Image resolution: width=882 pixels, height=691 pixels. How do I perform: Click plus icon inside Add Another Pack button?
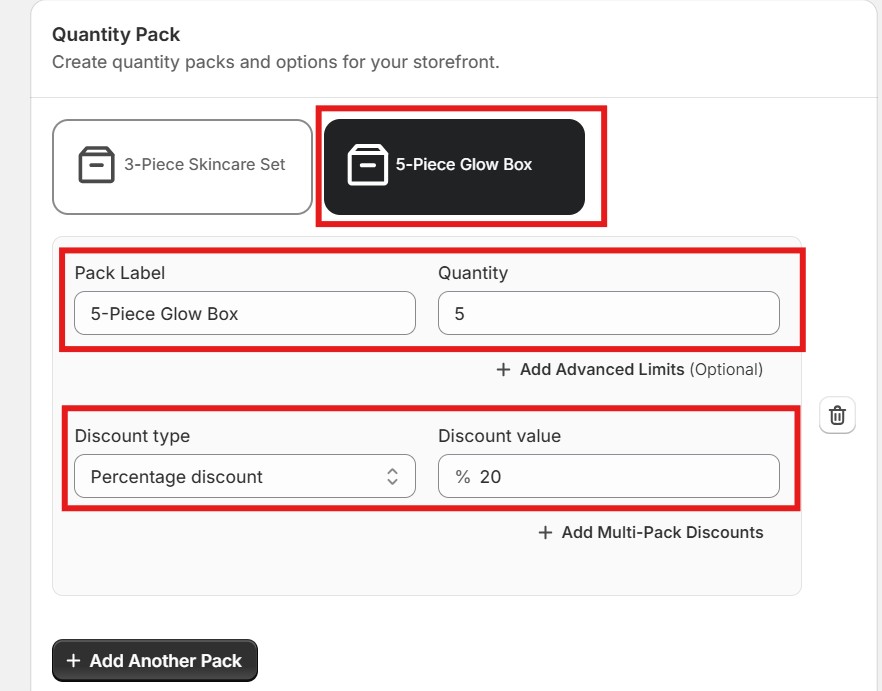tap(71, 660)
